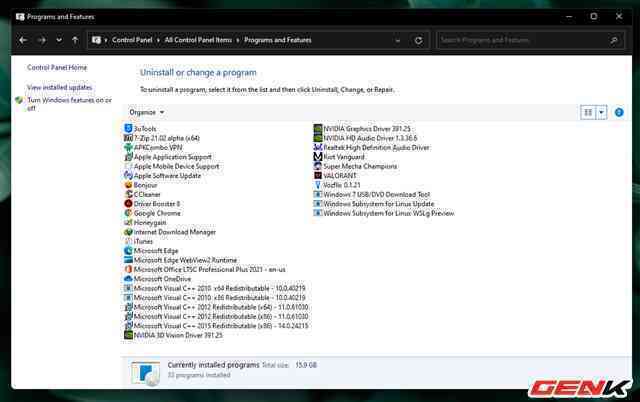Expand the view options dropdown arrow
Screen dimensions: 640x402
click(x=602, y=112)
